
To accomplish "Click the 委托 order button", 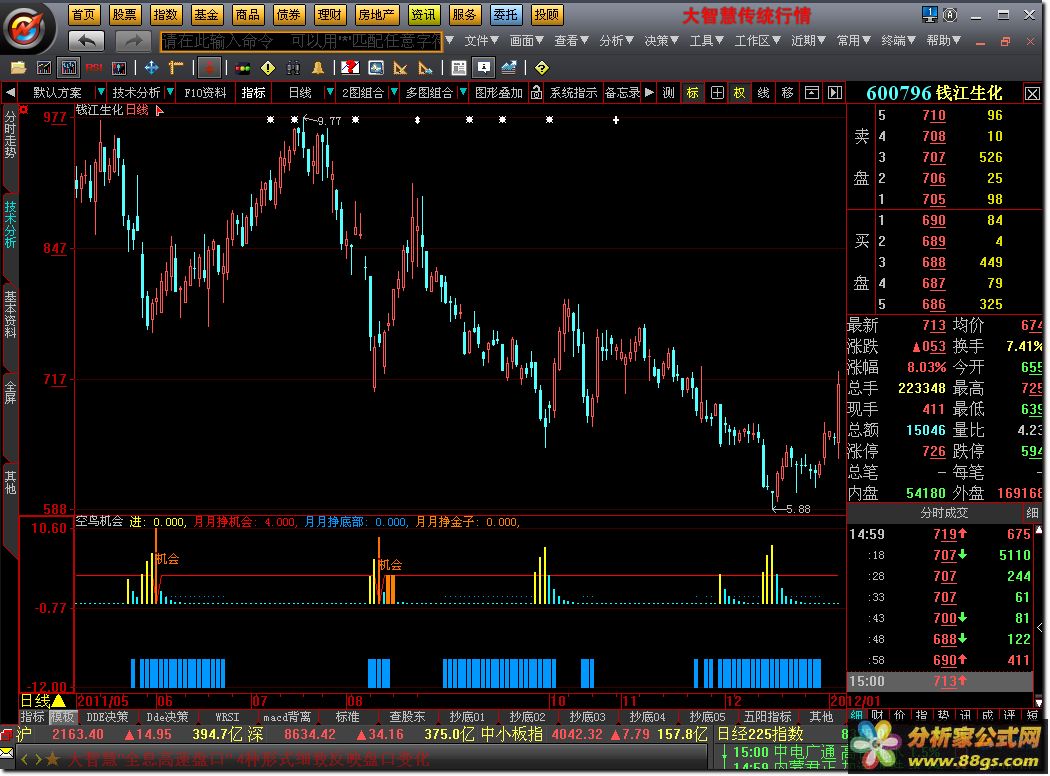I will coord(506,14).
